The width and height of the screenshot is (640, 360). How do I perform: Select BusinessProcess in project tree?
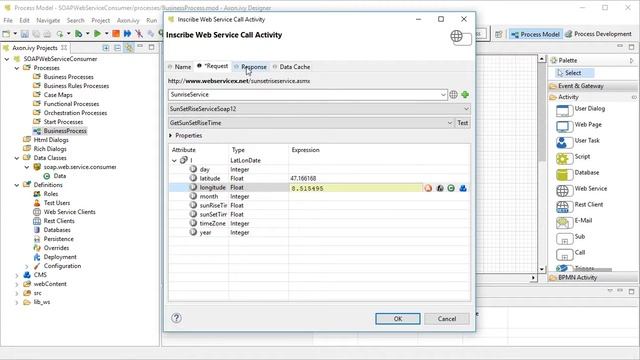point(65,131)
